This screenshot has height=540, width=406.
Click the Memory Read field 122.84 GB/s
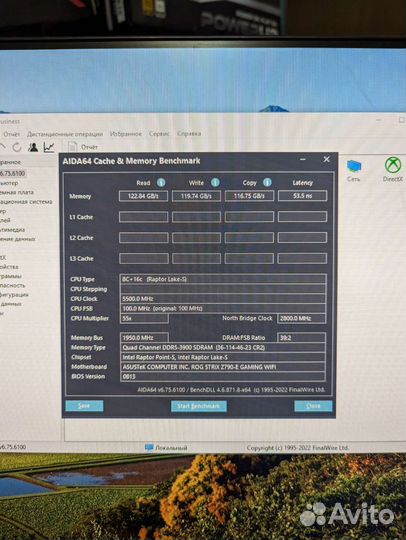tap(143, 196)
